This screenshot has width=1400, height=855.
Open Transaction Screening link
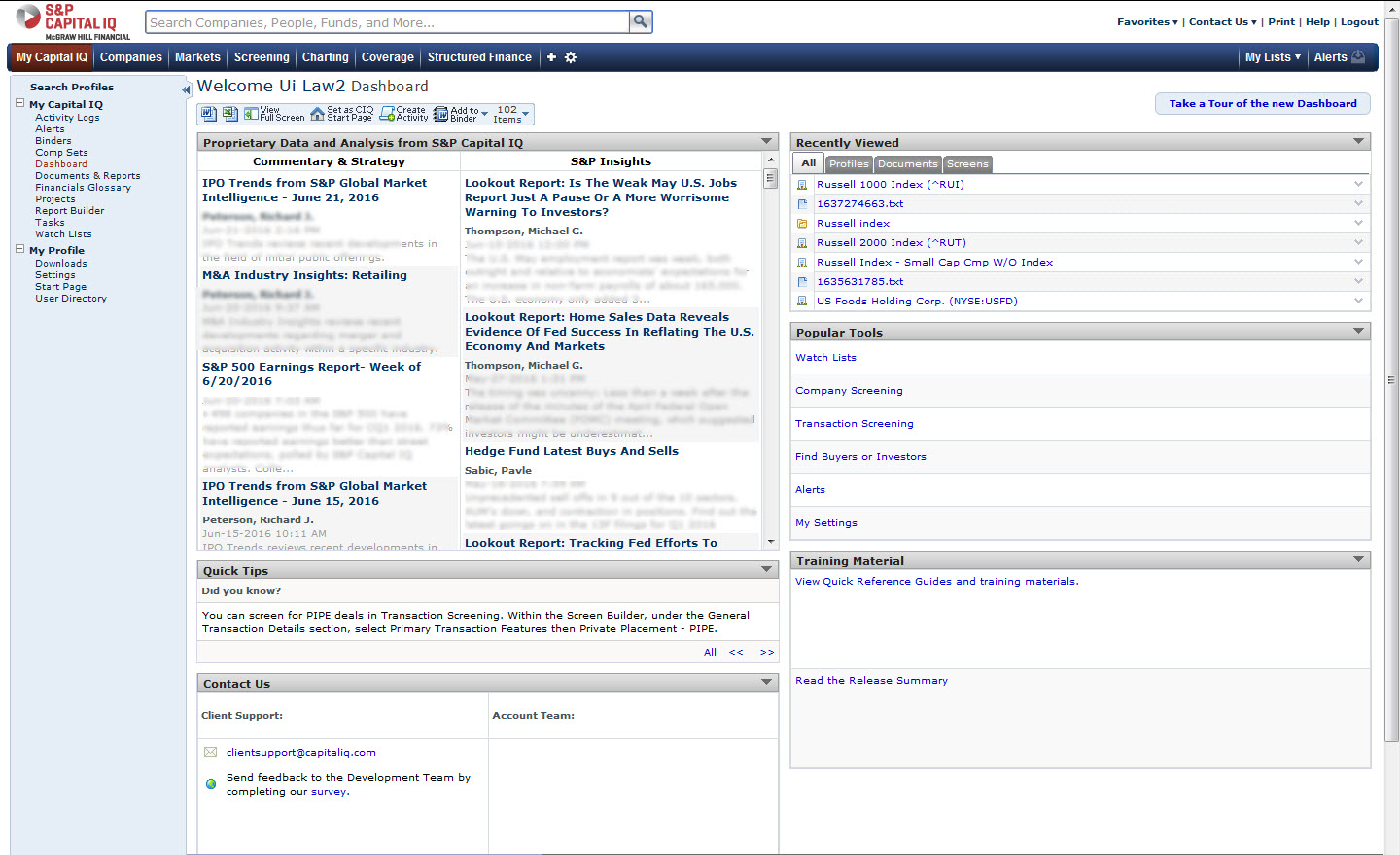pyautogui.click(x=855, y=424)
